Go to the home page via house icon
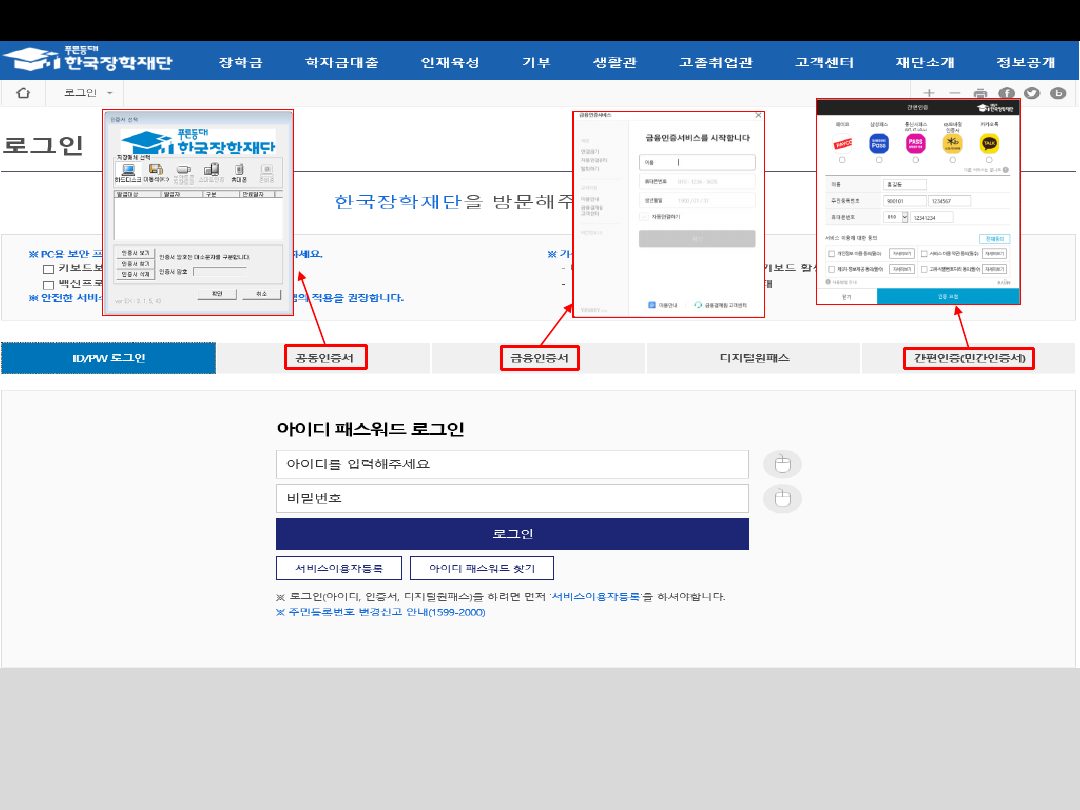 23,93
